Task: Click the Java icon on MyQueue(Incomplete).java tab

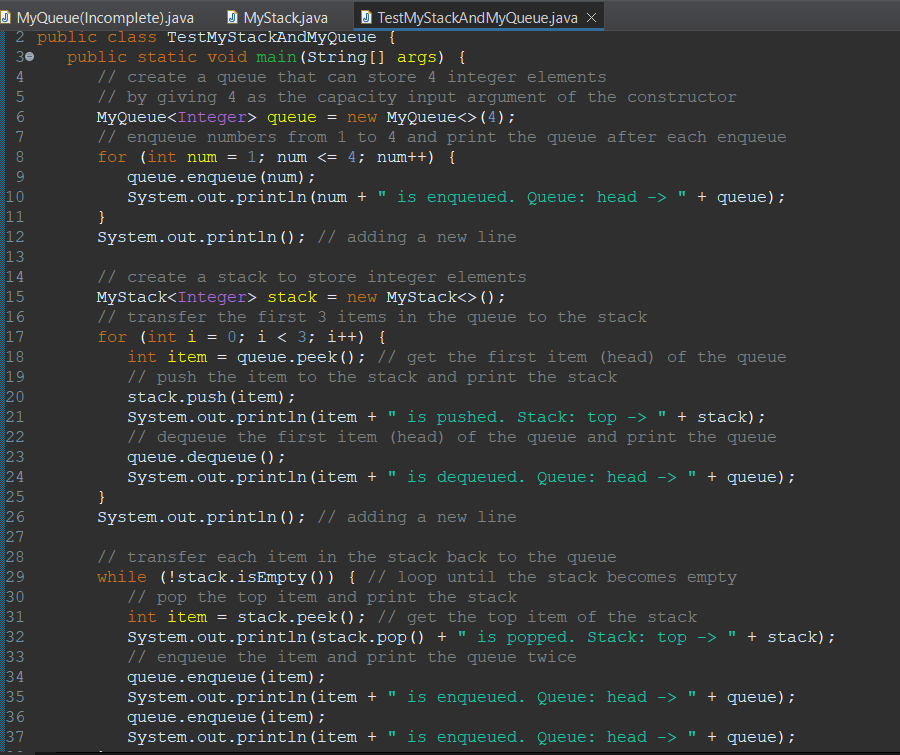Action: click(8, 17)
